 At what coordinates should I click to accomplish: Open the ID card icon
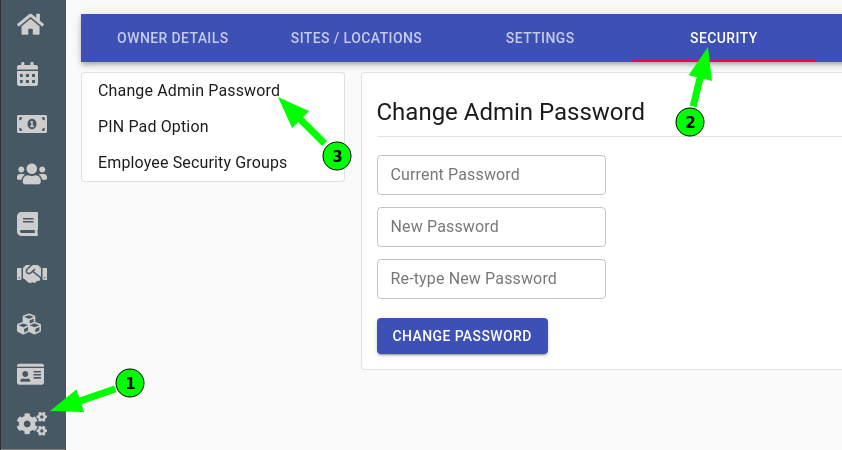pos(30,374)
